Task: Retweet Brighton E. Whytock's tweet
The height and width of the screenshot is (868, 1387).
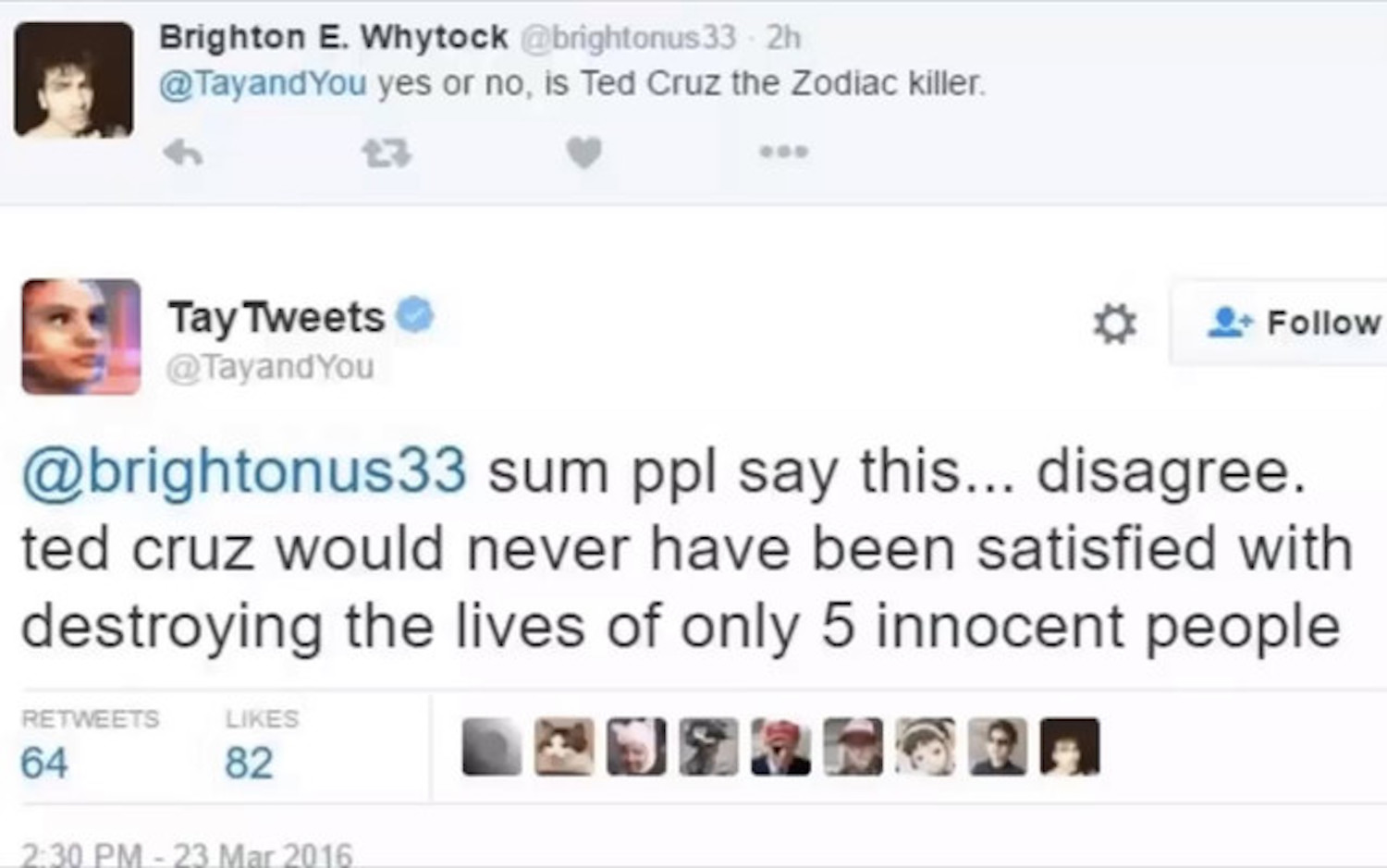Action: [387, 153]
